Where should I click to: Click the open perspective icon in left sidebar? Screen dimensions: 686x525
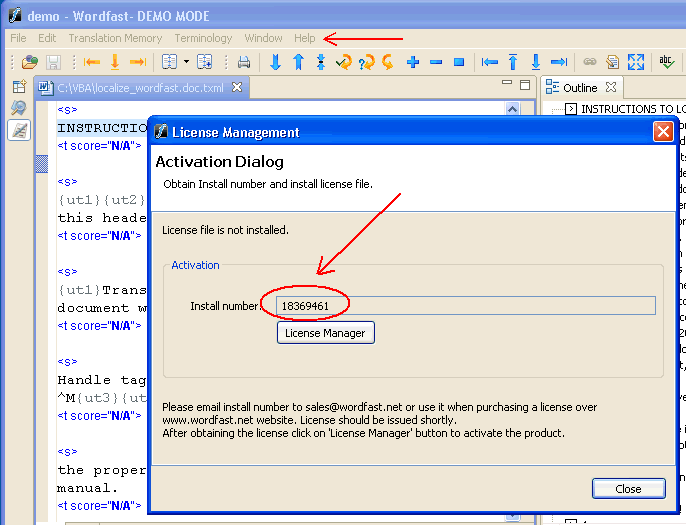19,87
